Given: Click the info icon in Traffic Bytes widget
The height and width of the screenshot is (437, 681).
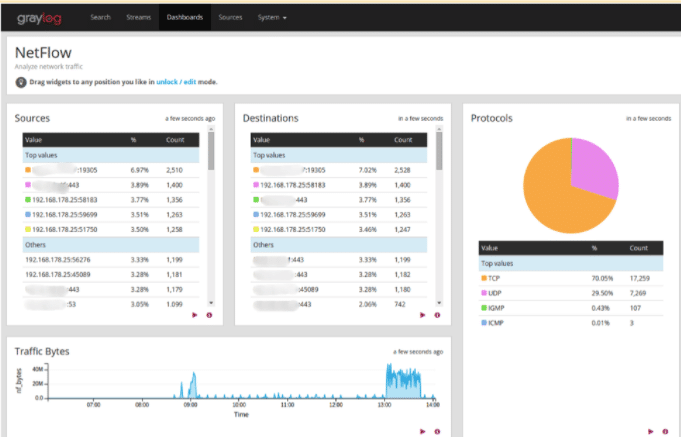Looking at the screenshot, I should 437,431.
